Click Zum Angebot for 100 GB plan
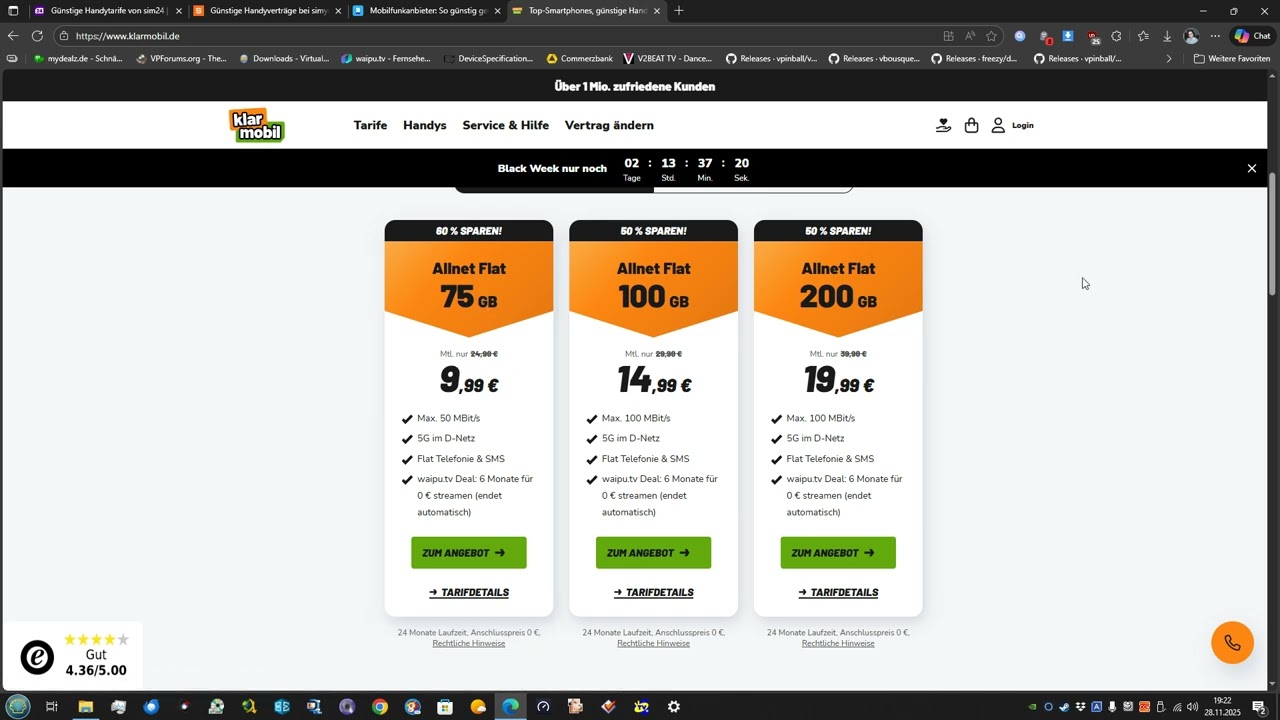This screenshot has height=720, width=1280. tap(653, 553)
